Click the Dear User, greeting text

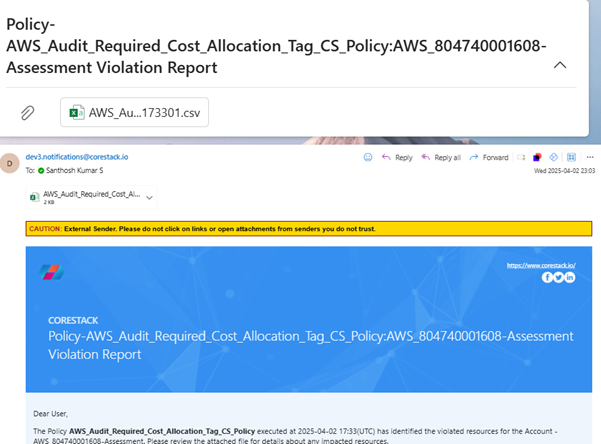coord(50,414)
